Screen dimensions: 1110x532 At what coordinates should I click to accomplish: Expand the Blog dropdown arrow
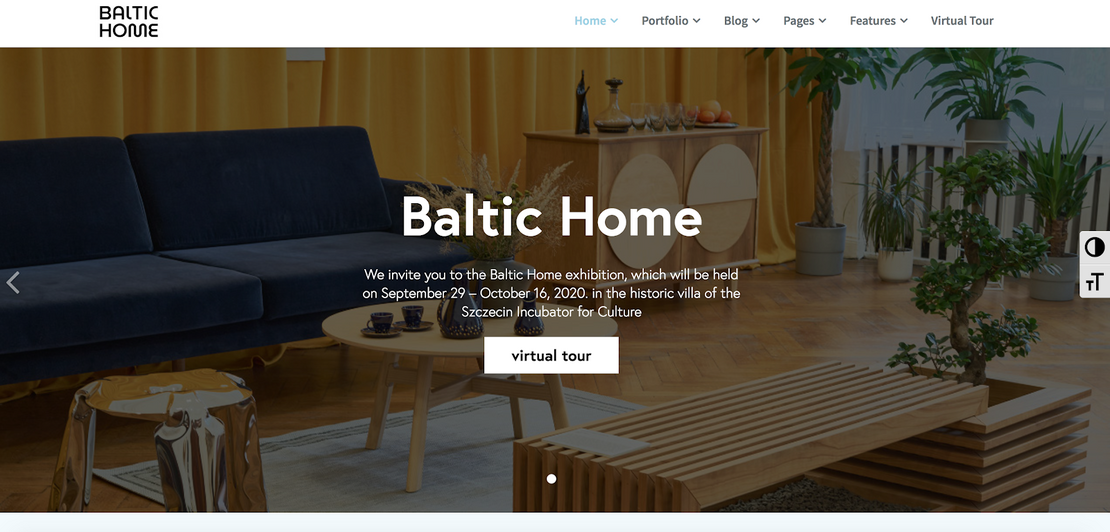(x=756, y=21)
